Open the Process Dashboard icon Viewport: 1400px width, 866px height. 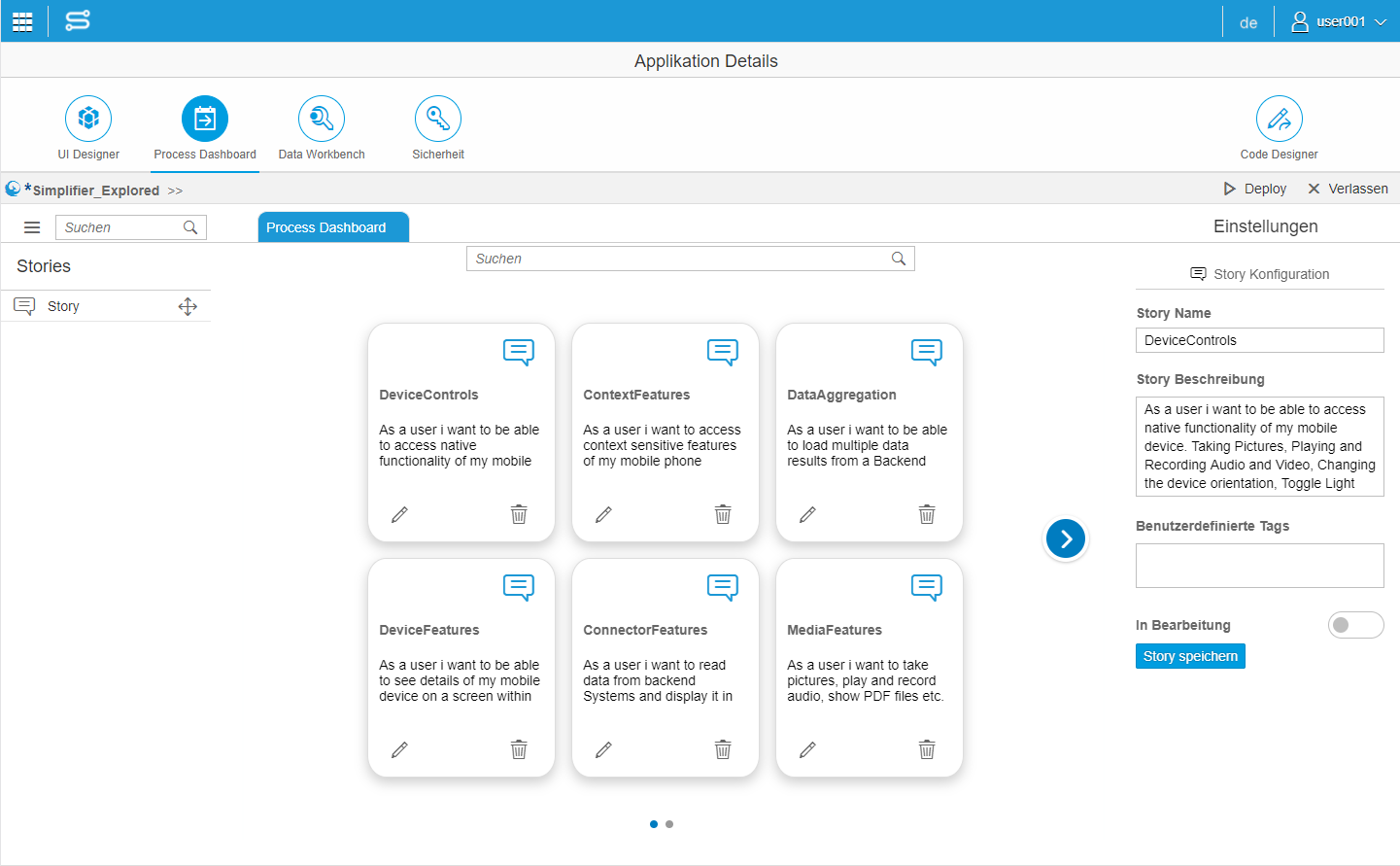pos(205,119)
